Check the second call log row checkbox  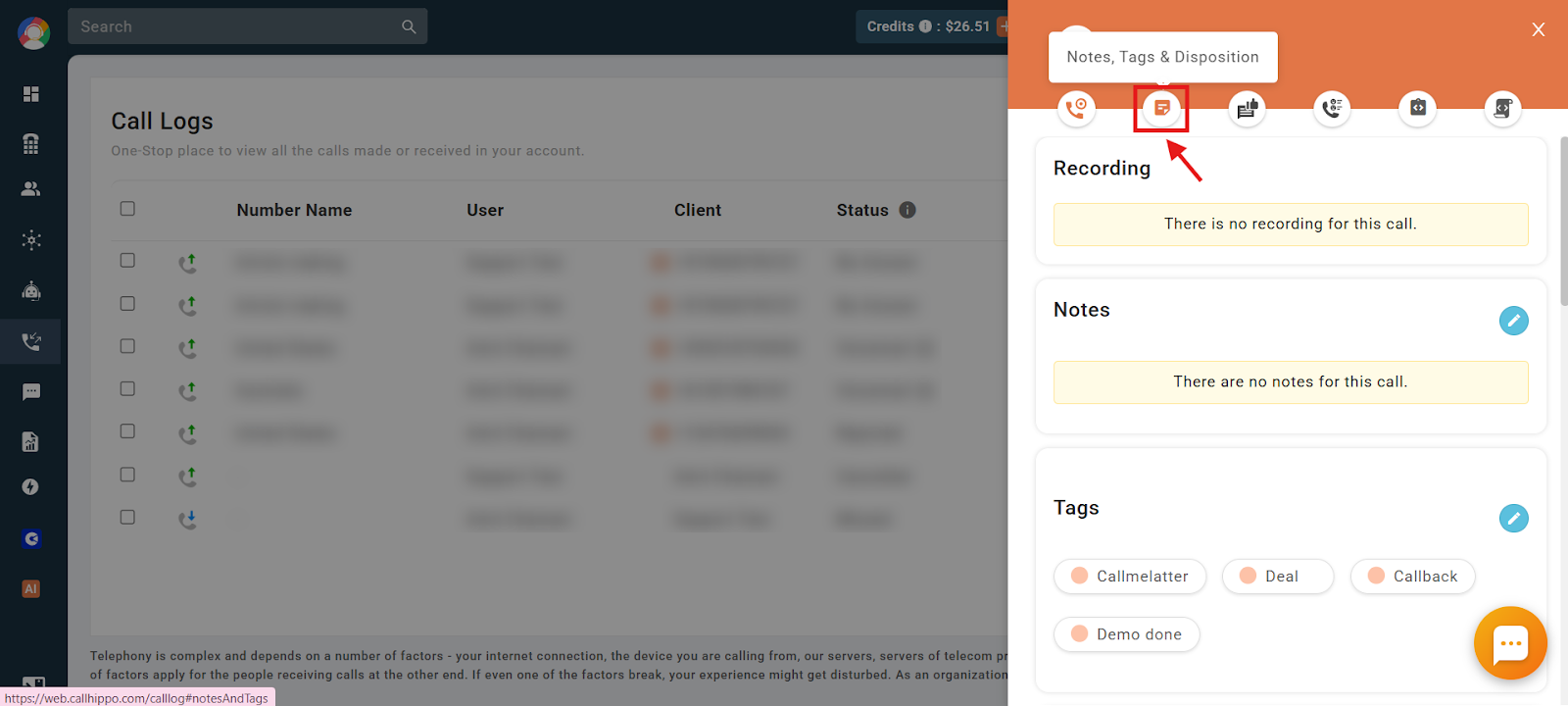(x=127, y=304)
